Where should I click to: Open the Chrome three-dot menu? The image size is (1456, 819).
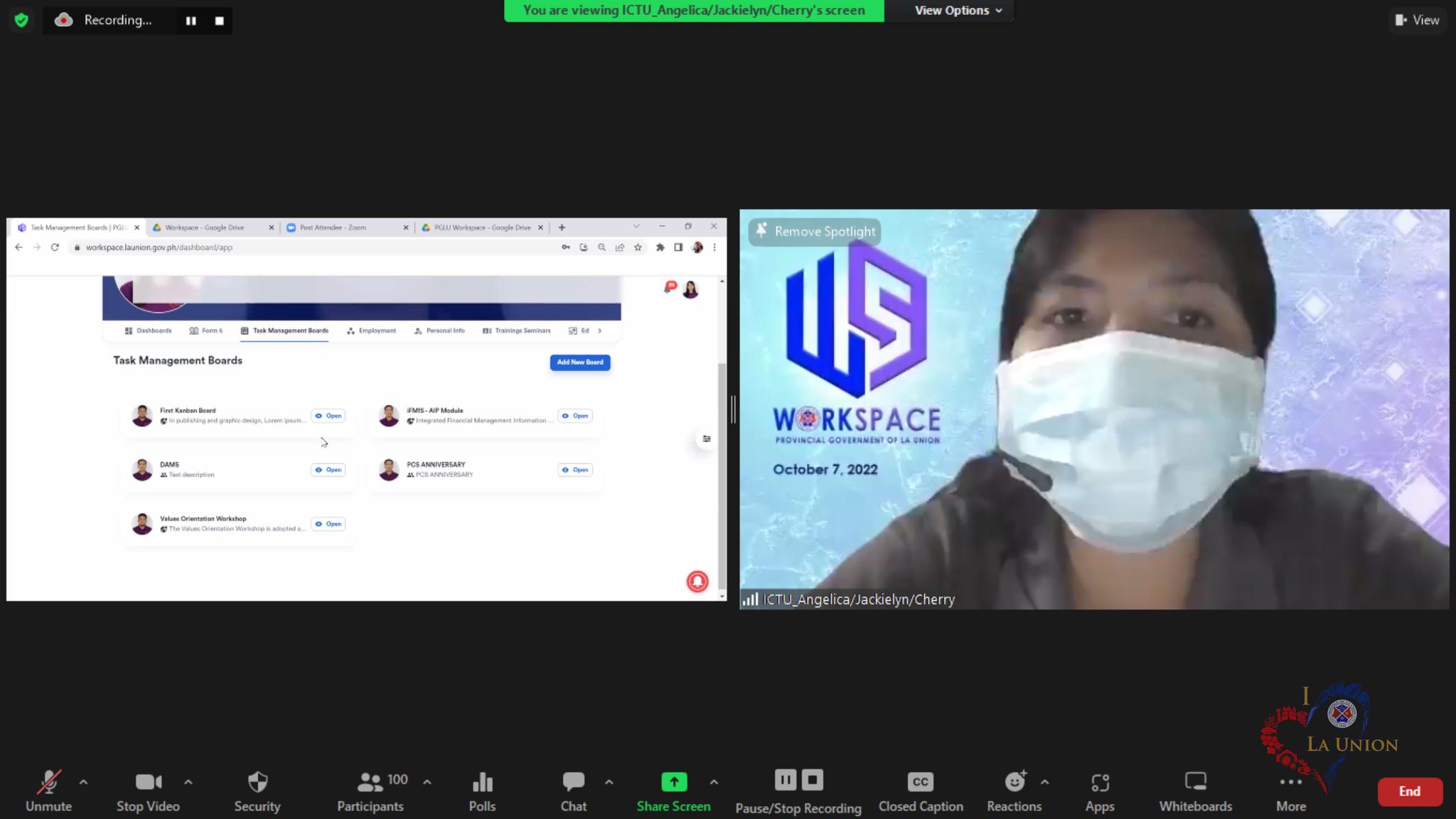[x=714, y=247]
